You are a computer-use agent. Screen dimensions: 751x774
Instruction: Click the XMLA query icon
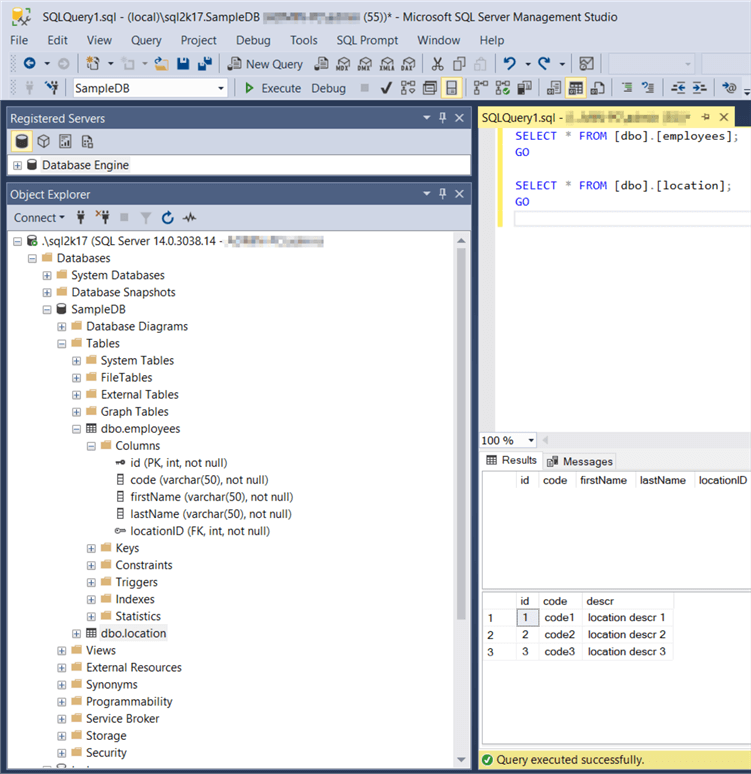pyautogui.click(x=387, y=64)
